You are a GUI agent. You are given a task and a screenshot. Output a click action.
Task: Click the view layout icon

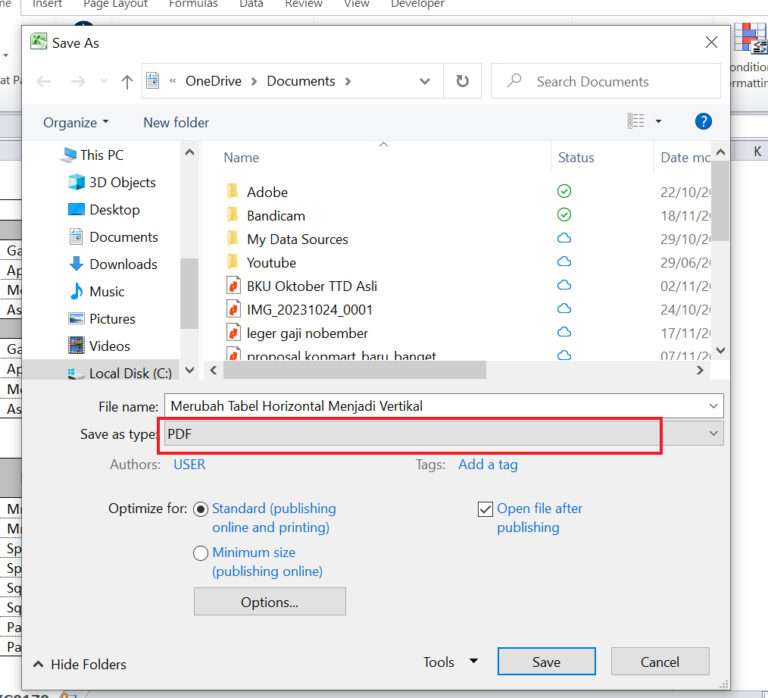click(x=636, y=120)
